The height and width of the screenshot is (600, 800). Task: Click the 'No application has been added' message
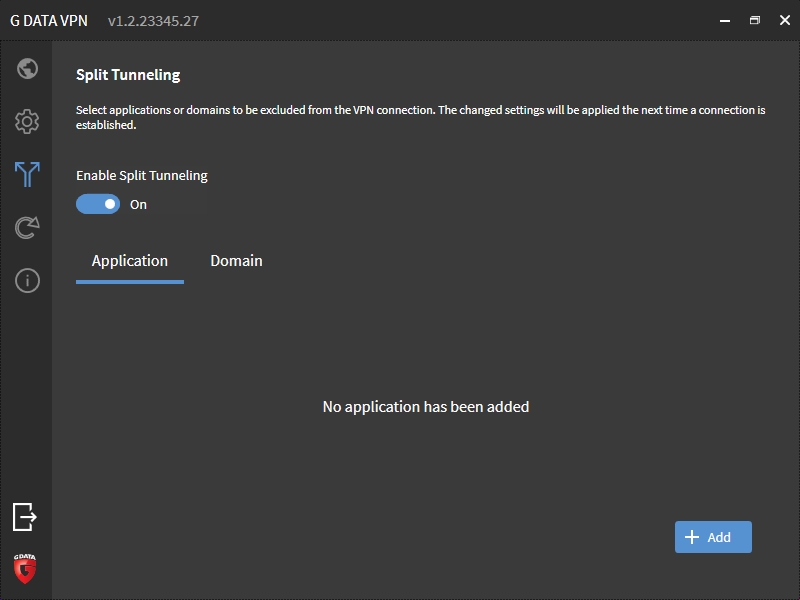[x=426, y=407]
